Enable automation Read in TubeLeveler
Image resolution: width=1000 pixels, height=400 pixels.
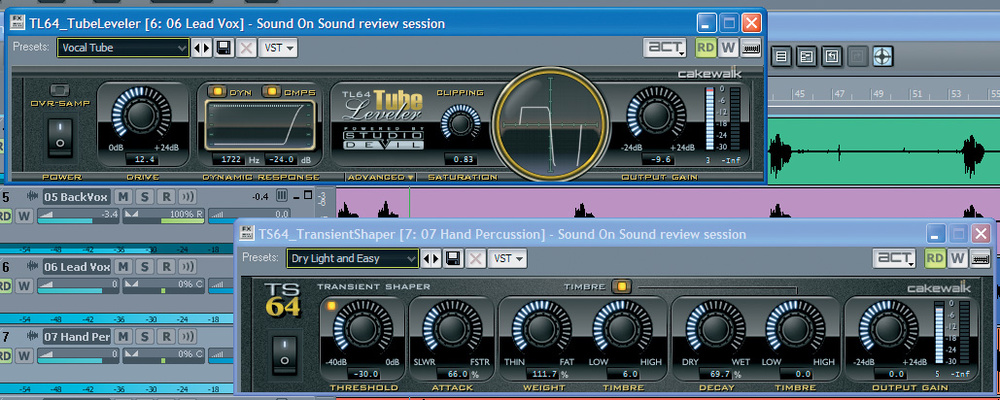[705, 48]
